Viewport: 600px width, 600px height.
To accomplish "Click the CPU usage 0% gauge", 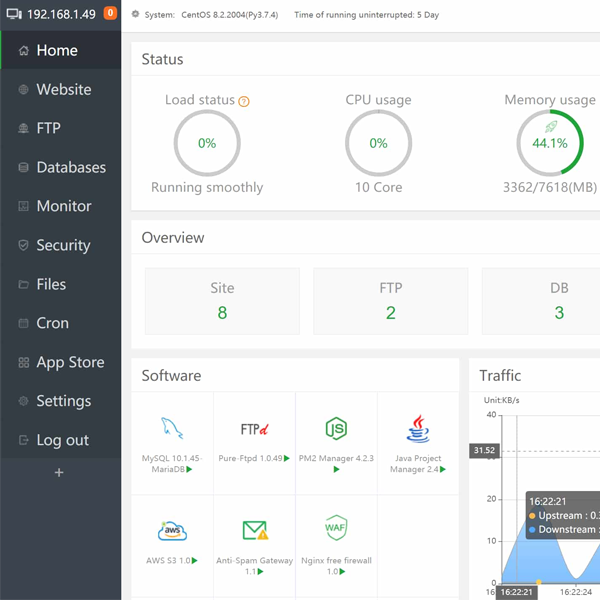I will pyautogui.click(x=378, y=143).
